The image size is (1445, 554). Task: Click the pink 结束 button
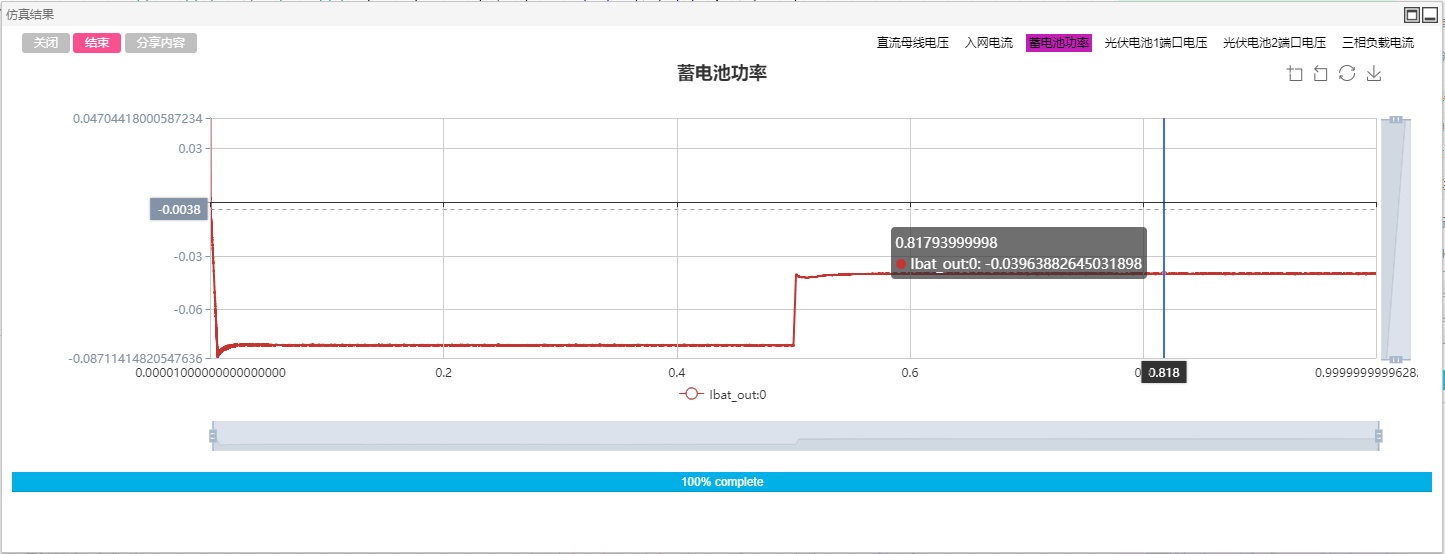pos(97,43)
